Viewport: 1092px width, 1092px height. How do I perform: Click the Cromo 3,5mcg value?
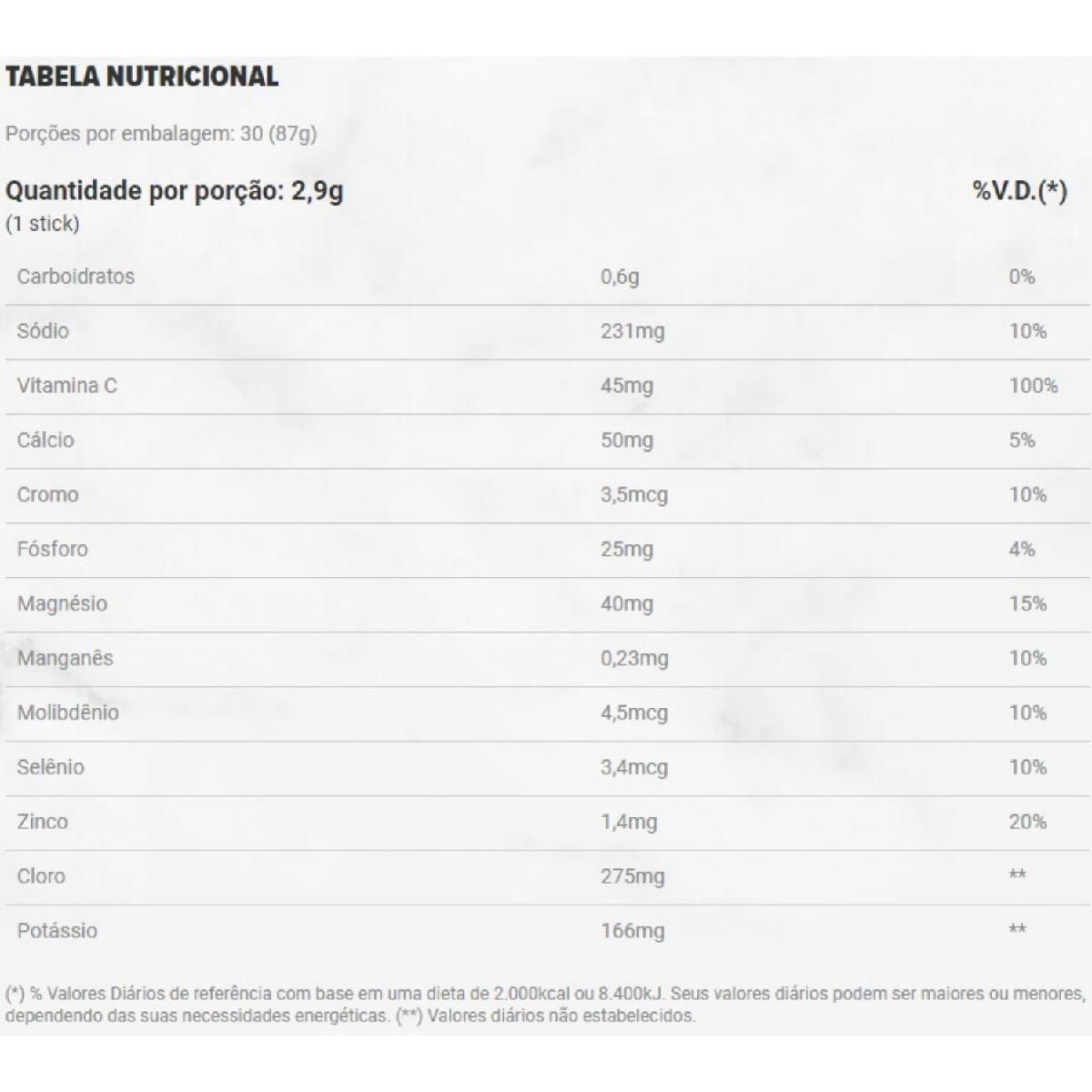click(634, 495)
